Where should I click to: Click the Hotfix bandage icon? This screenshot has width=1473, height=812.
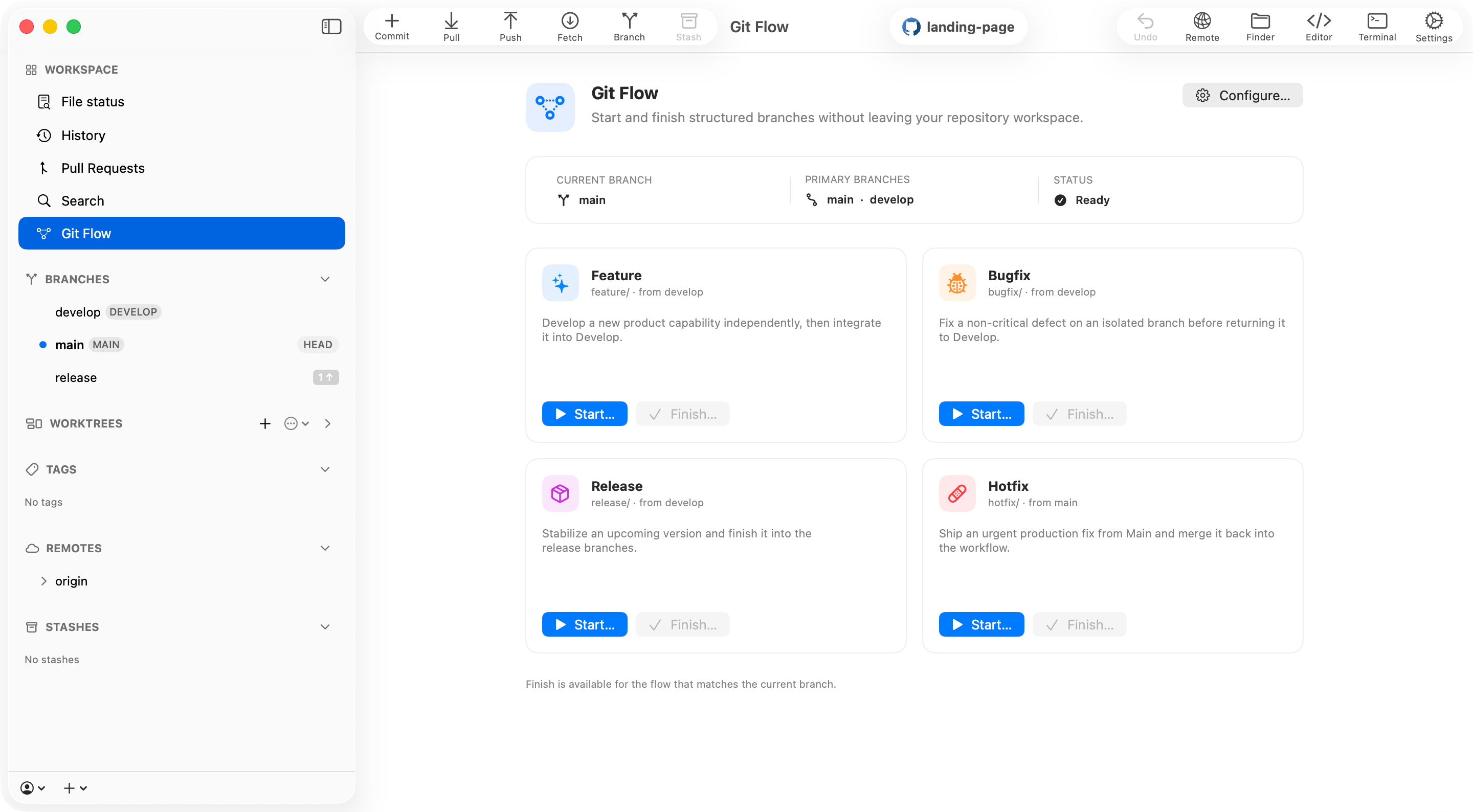(957, 493)
